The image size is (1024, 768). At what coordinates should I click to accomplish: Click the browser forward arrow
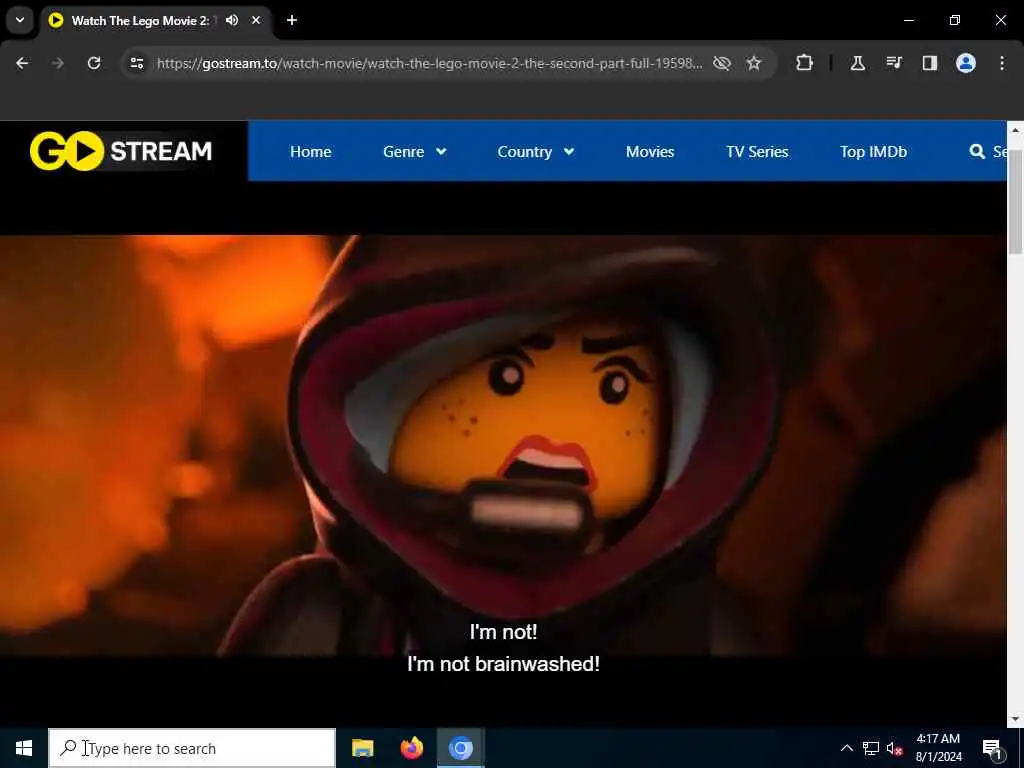pyautogui.click(x=58, y=63)
